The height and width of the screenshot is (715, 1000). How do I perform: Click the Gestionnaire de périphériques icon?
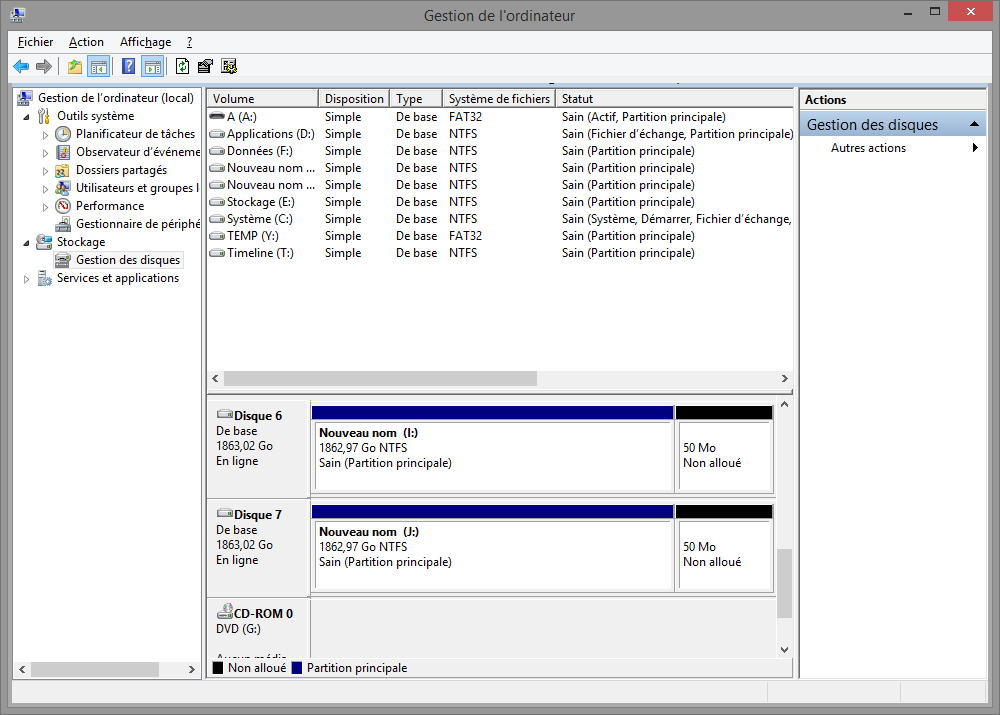pyautogui.click(x=63, y=224)
